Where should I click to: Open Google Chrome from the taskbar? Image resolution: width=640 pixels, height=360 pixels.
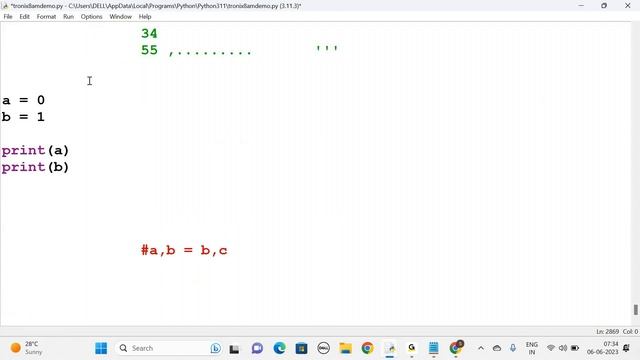click(367, 348)
